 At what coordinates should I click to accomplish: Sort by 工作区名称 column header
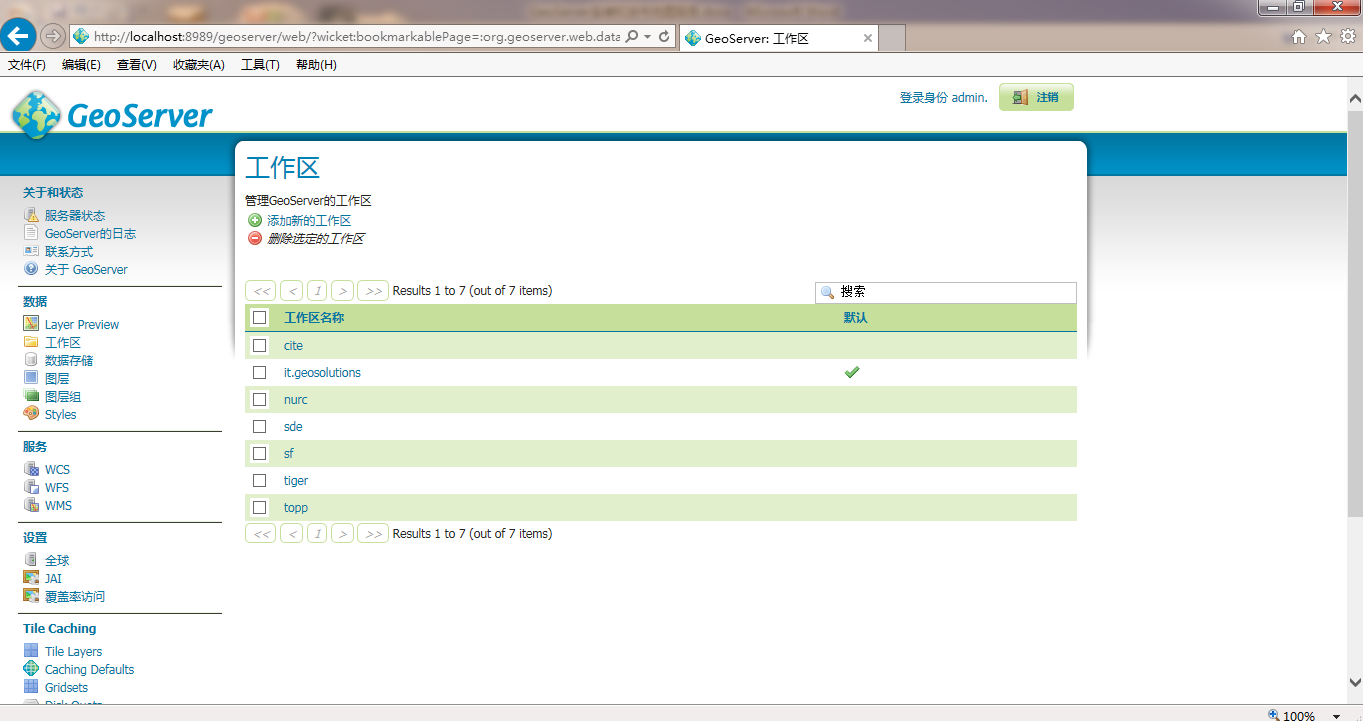click(314, 318)
